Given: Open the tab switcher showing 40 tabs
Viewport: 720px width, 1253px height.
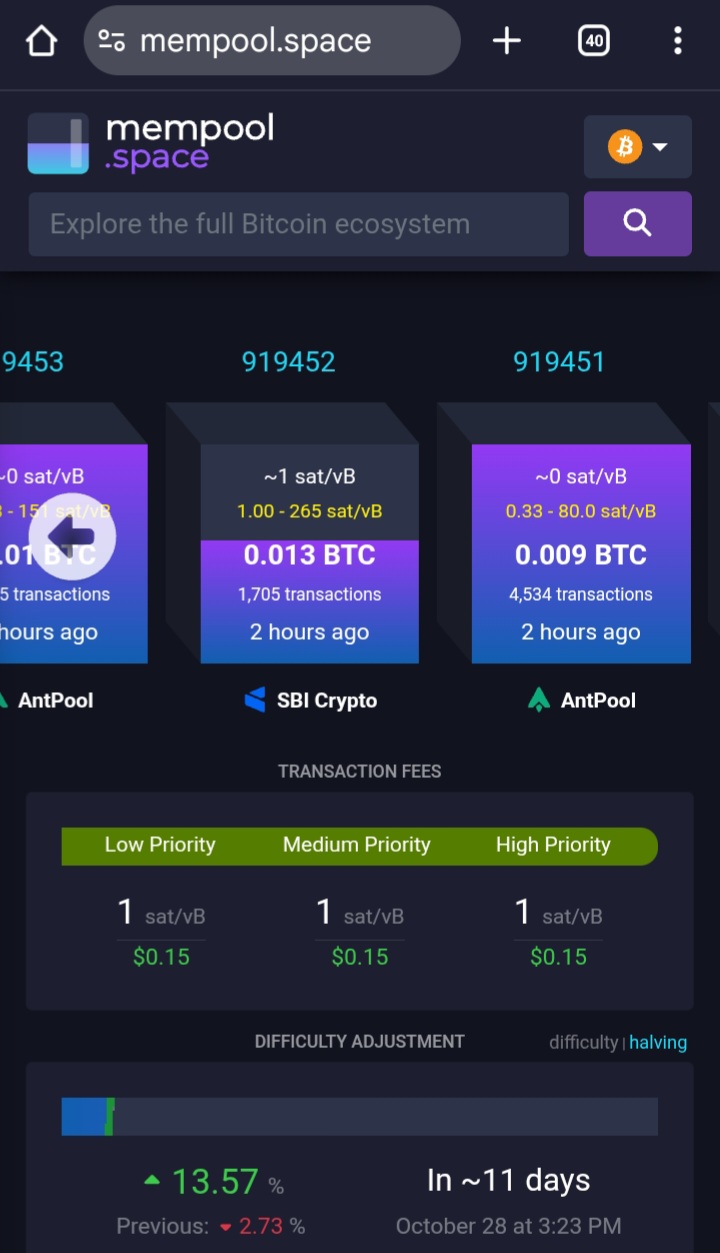Looking at the screenshot, I should (x=593, y=41).
